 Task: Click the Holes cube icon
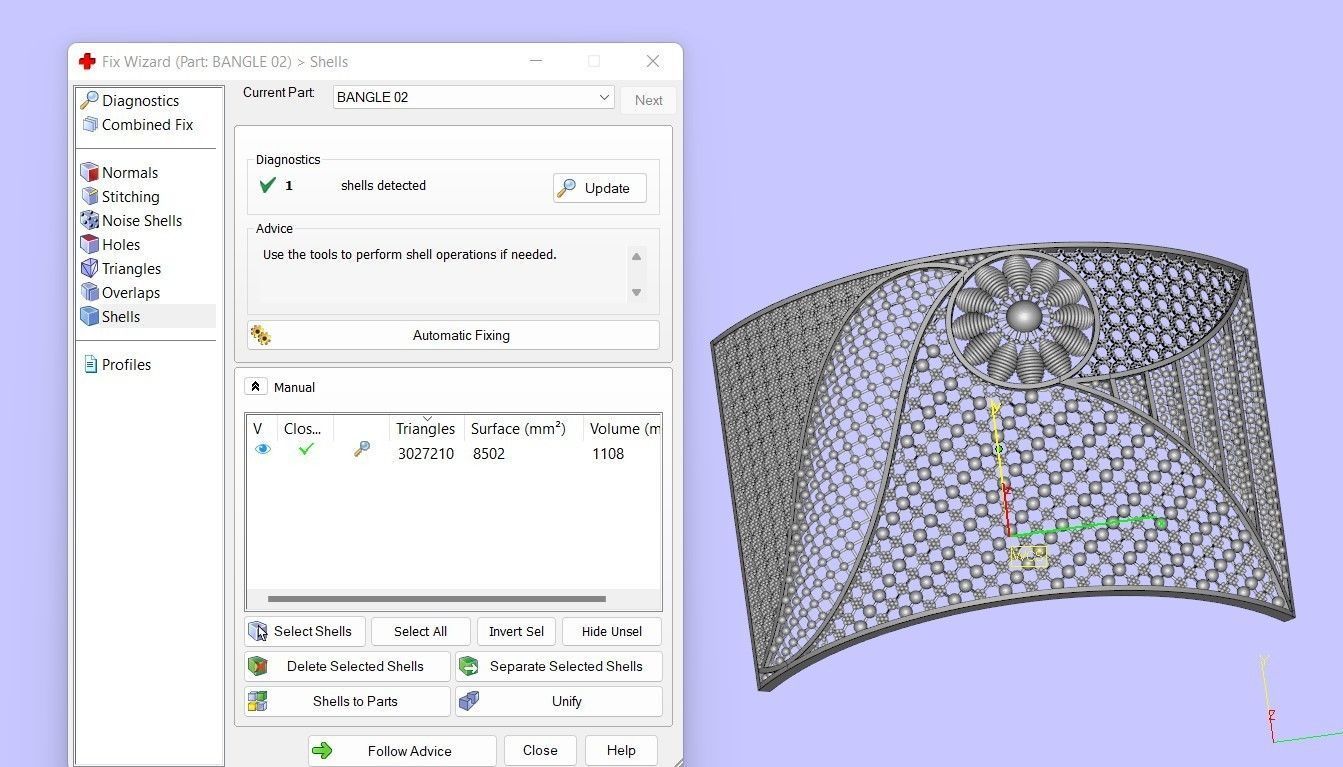coord(90,245)
